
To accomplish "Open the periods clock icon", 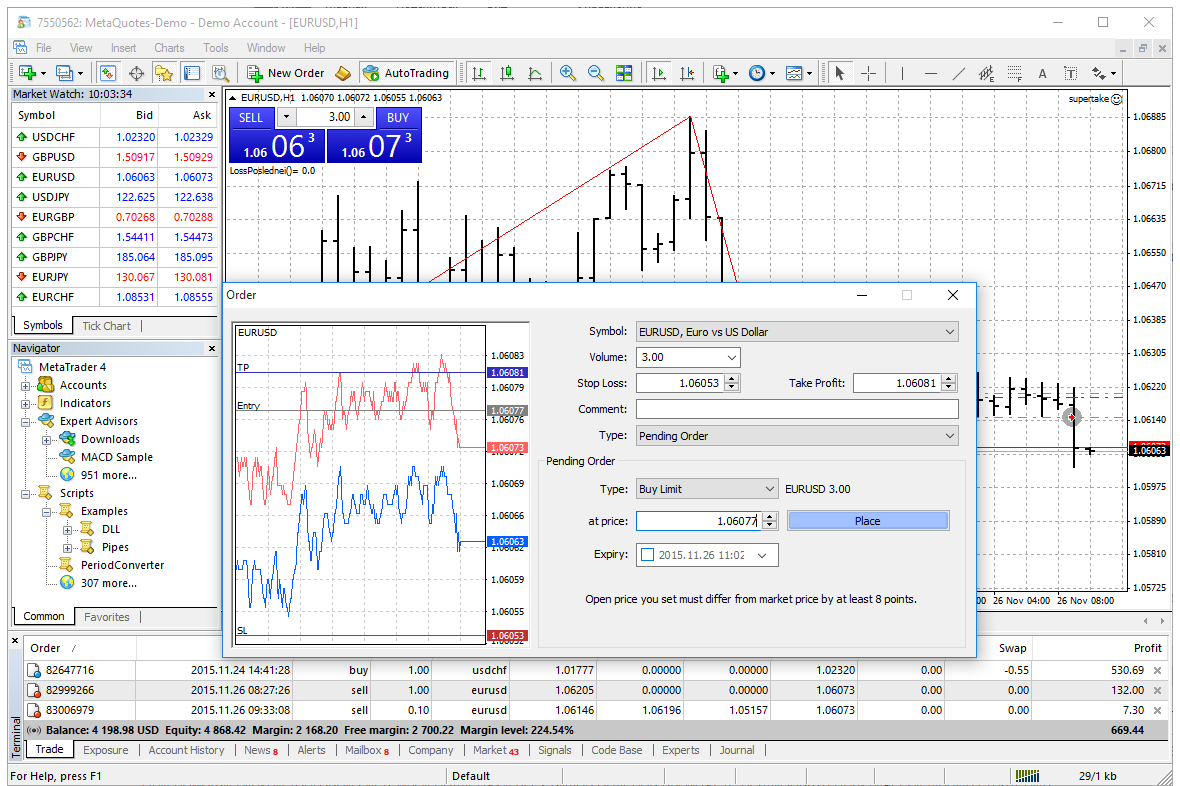I will tap(757, 73).
